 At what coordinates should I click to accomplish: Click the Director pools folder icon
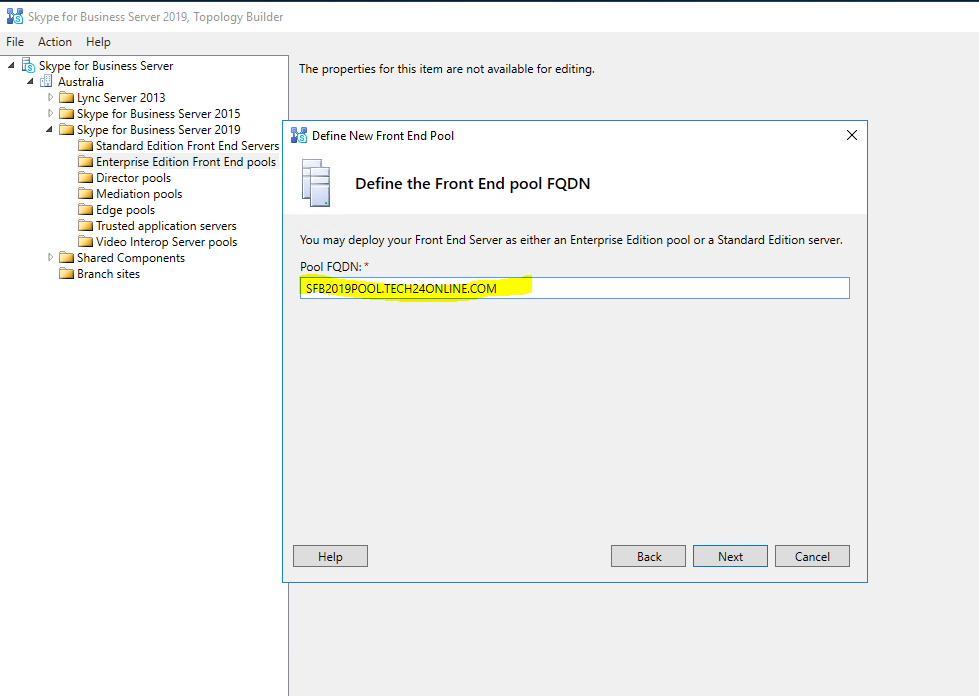tap(85, 178)
